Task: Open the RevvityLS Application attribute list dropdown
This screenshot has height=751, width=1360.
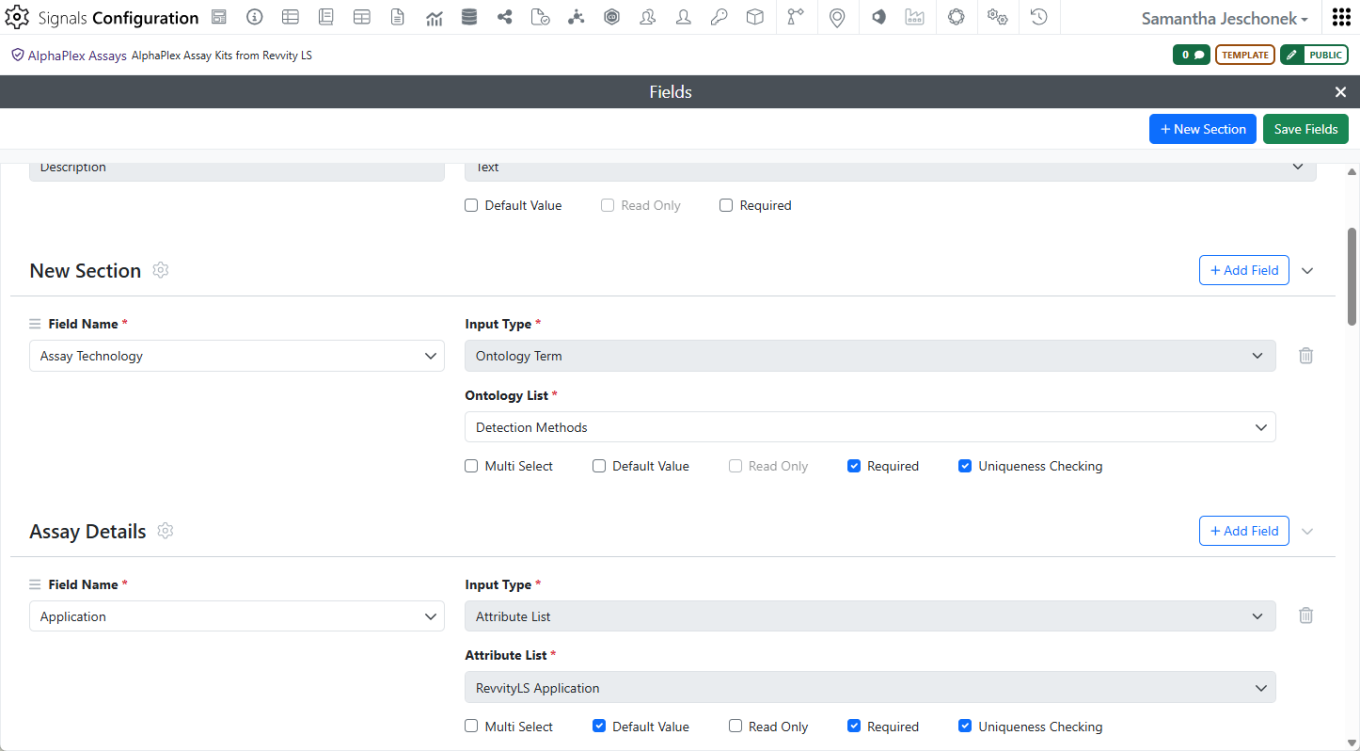Action: tap(870, 688)
